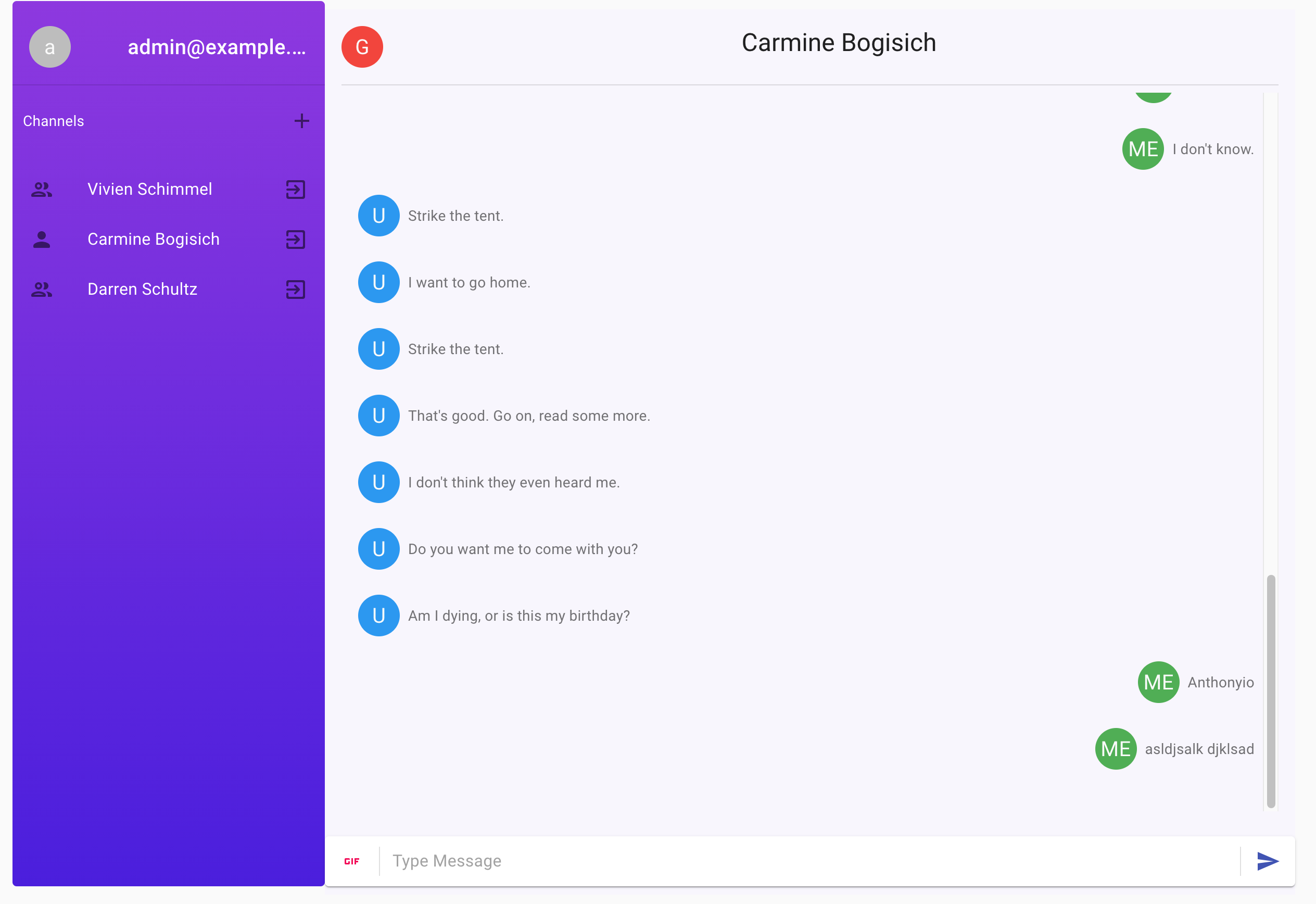This screenshot has width=1316, height=904.
Task: Click the red G channel avatar
Action: (362, 47)
